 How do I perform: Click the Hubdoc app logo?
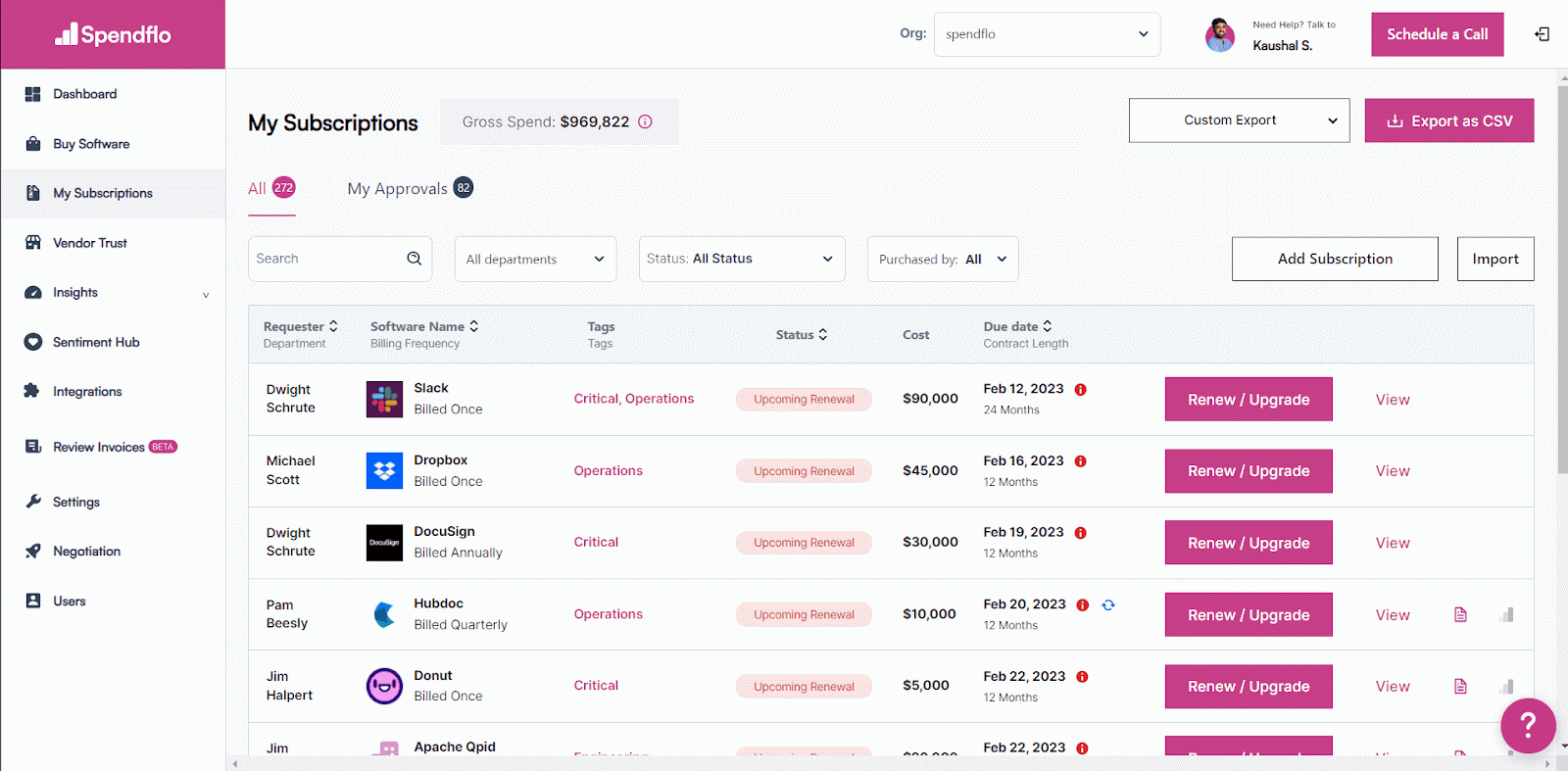(x=384, y=614)
